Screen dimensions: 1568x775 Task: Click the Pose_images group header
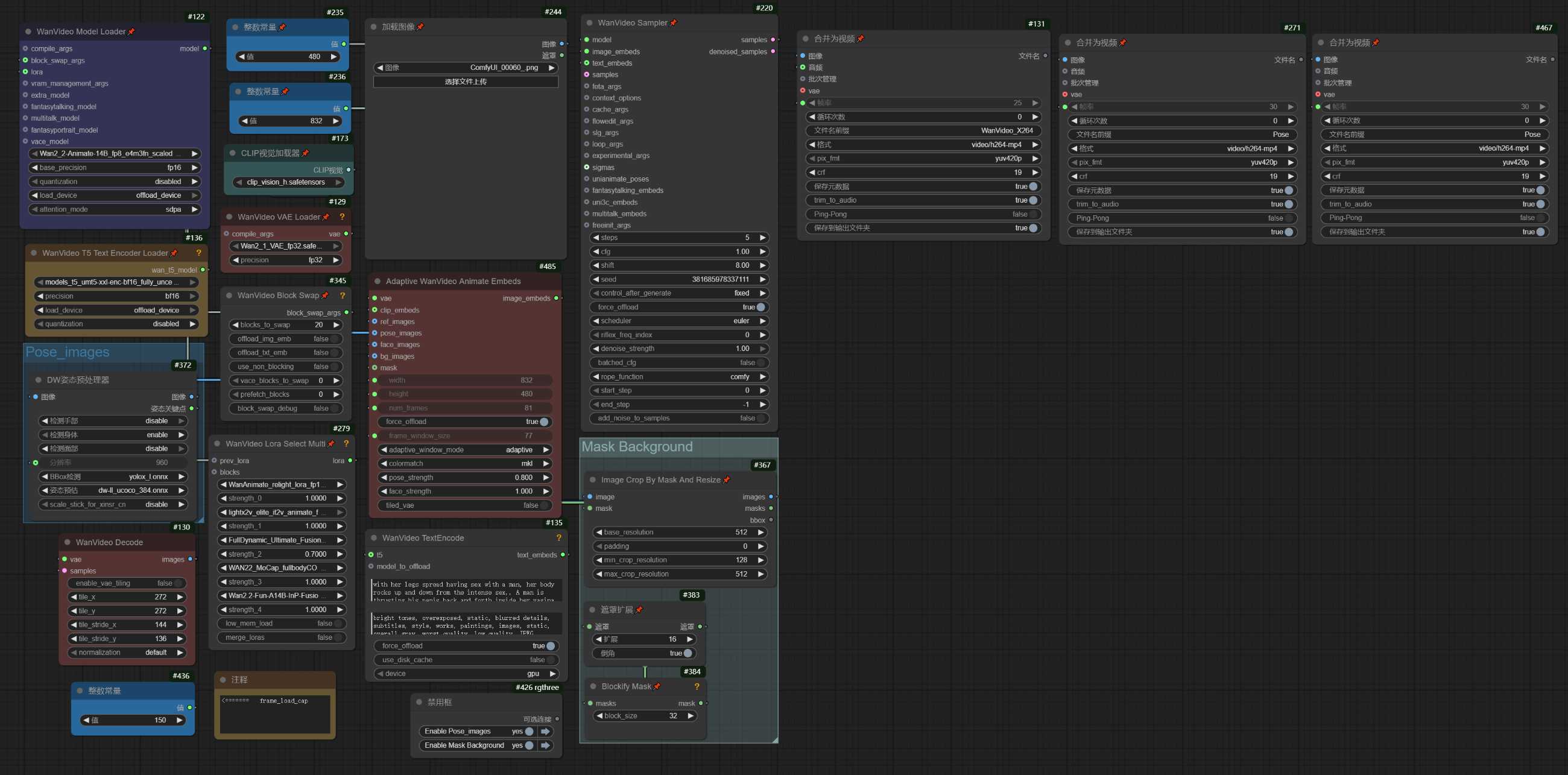(x=68, y=352)
